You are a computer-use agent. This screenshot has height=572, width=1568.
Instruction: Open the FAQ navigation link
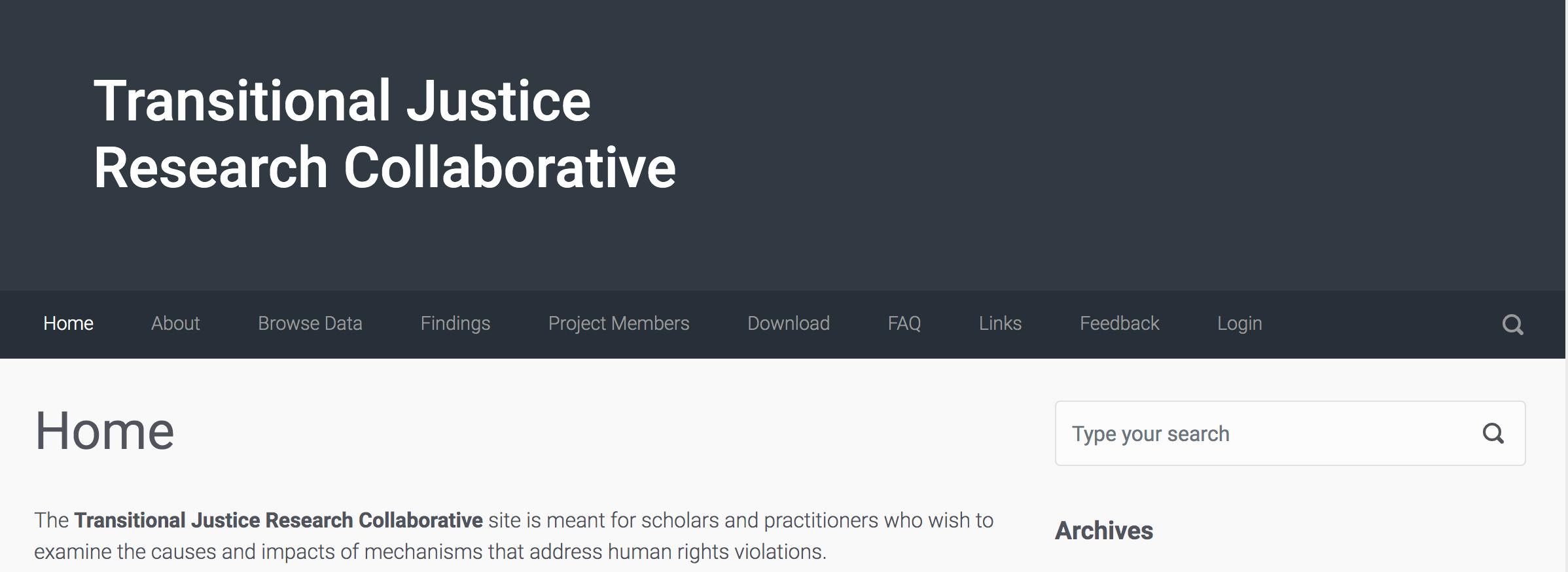(904, 323)
